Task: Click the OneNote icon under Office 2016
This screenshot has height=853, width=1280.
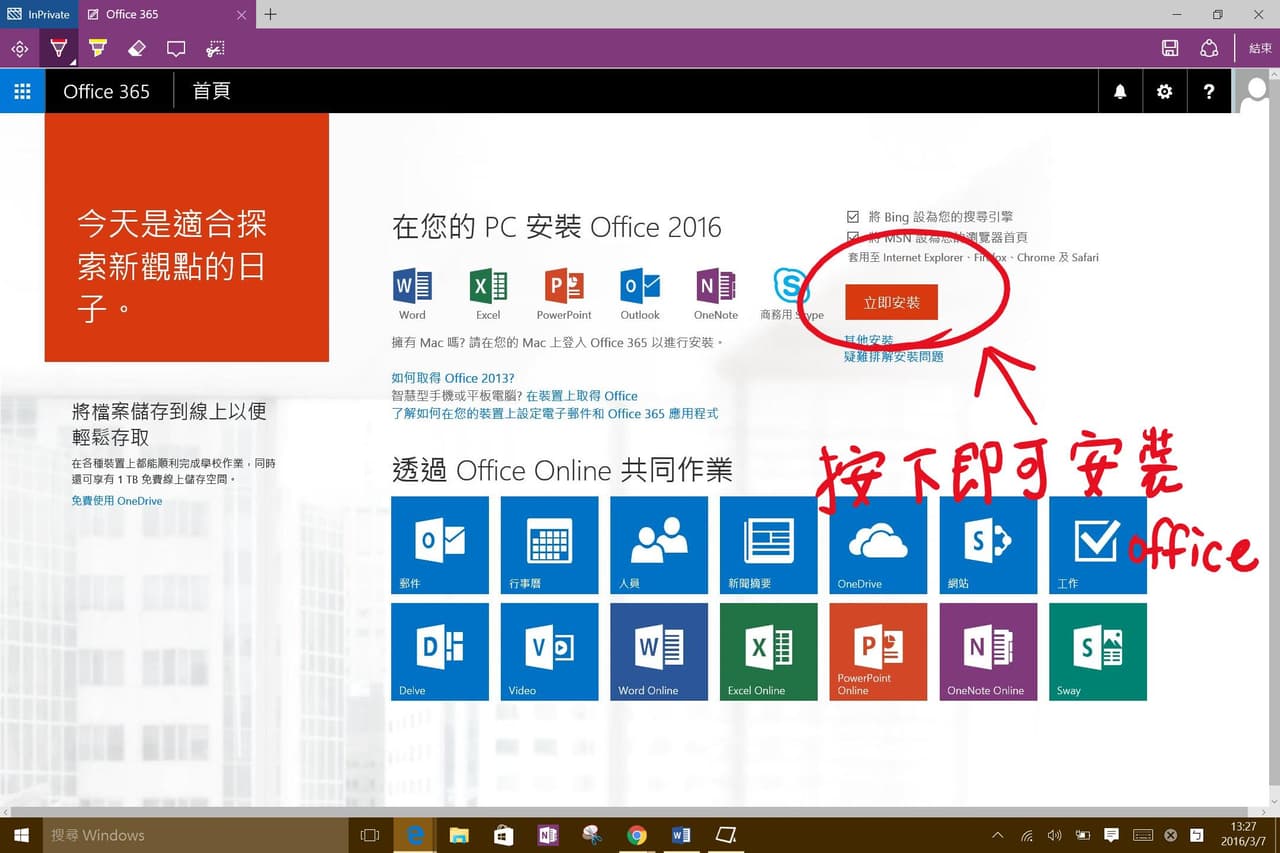Action: 716,294
